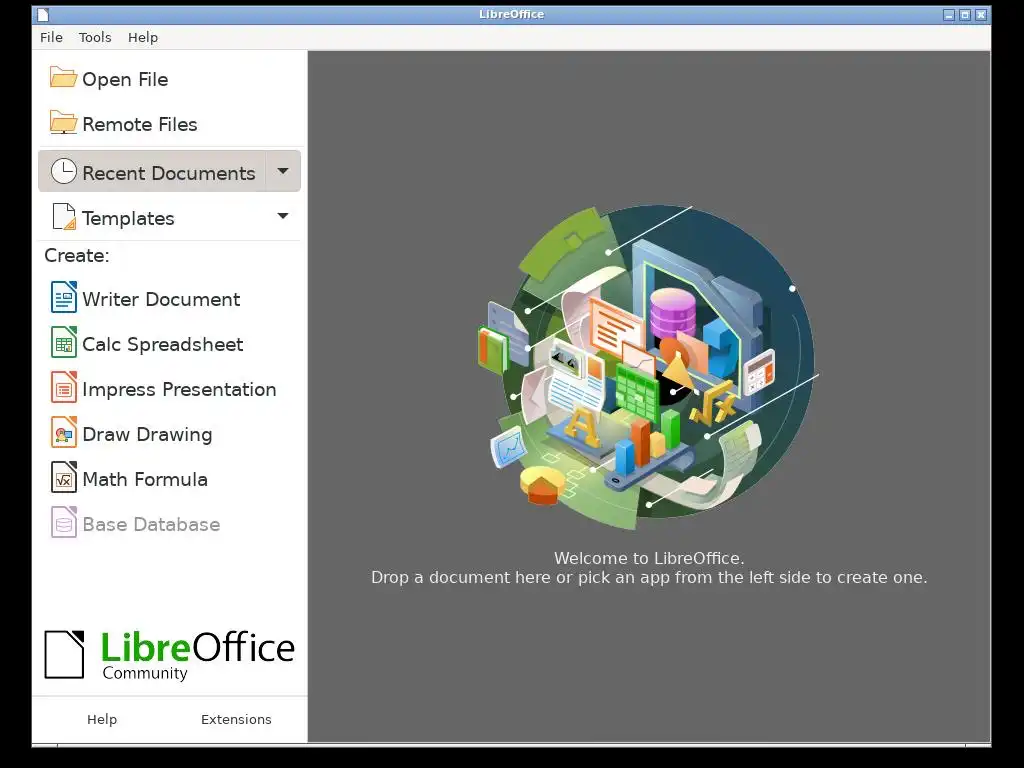
Task: Expand the Templates dropdown arrow
Action: [283, 216]
